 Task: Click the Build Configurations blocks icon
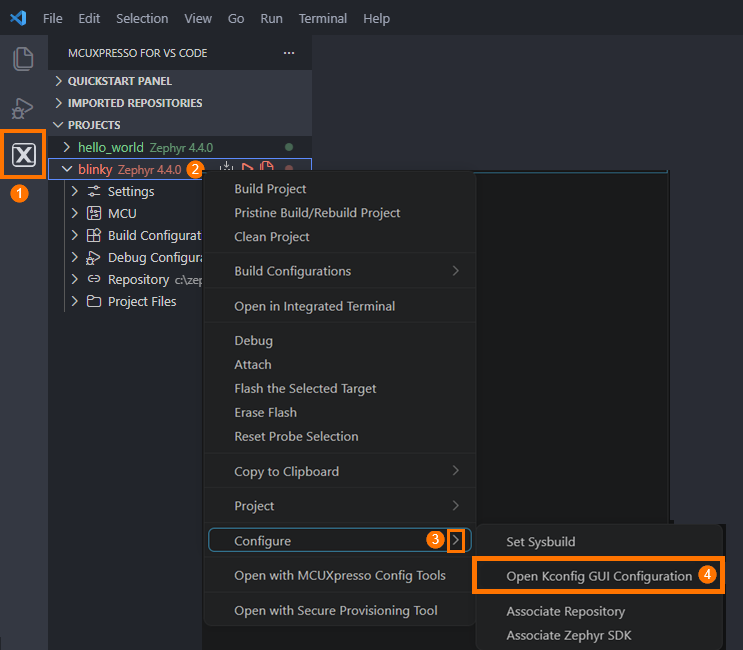(x=94, y=235)
